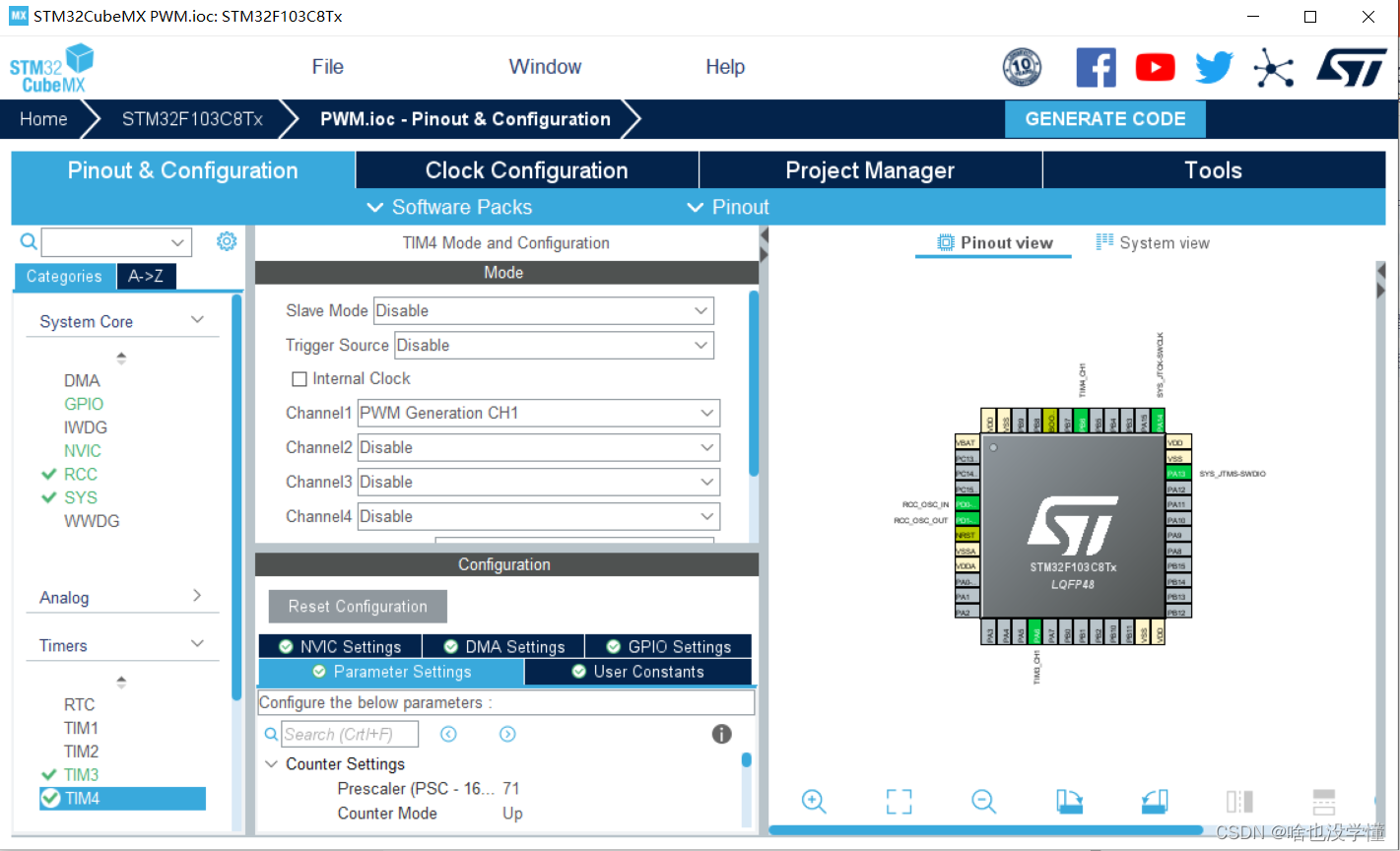
Task: Click the Mode panel vertical scrollbar
Action: pyautogui.click(x=754, y=384)
